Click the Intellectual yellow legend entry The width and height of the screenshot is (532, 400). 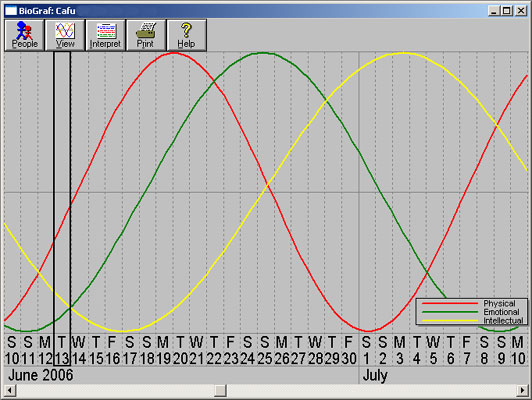coord(472,320)
